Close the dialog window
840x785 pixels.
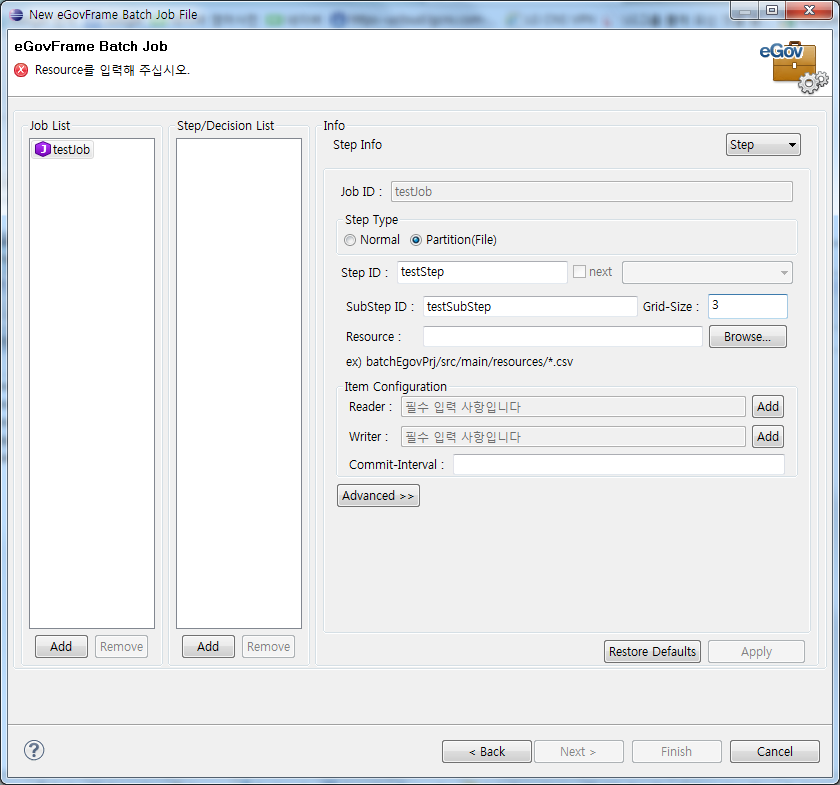[x=809, y=10]
